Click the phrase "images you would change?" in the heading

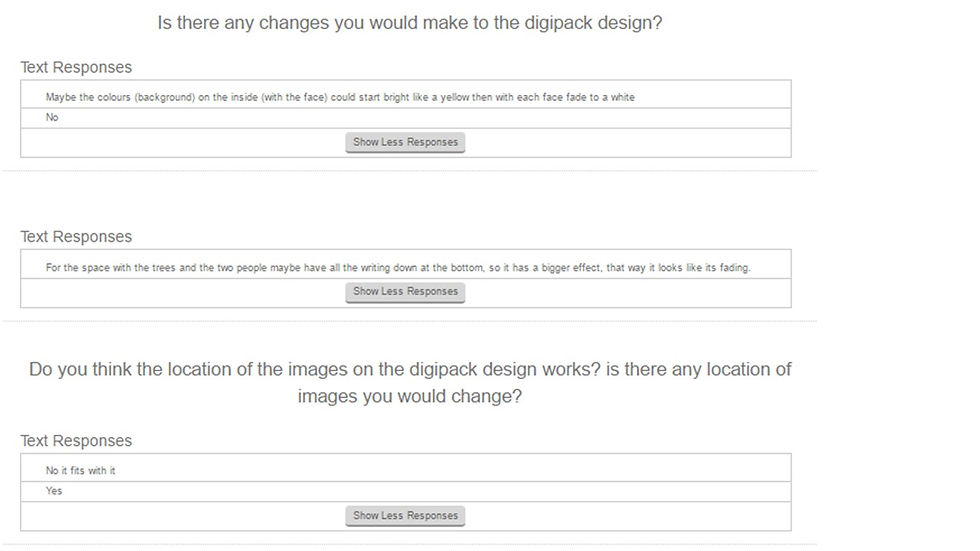(x=409, y=396)
